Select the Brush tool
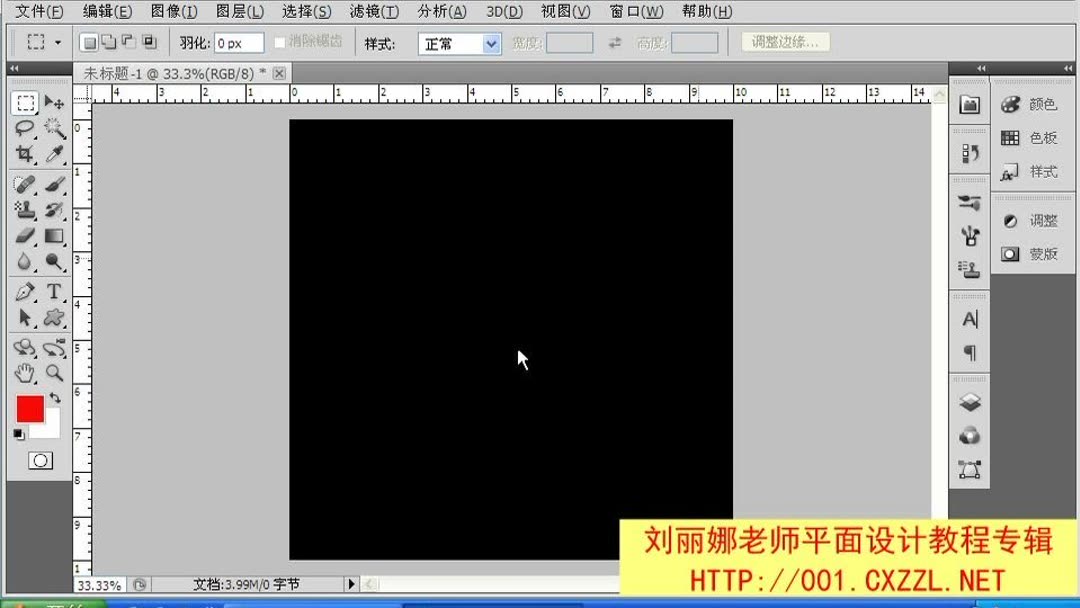 point(57,182)
